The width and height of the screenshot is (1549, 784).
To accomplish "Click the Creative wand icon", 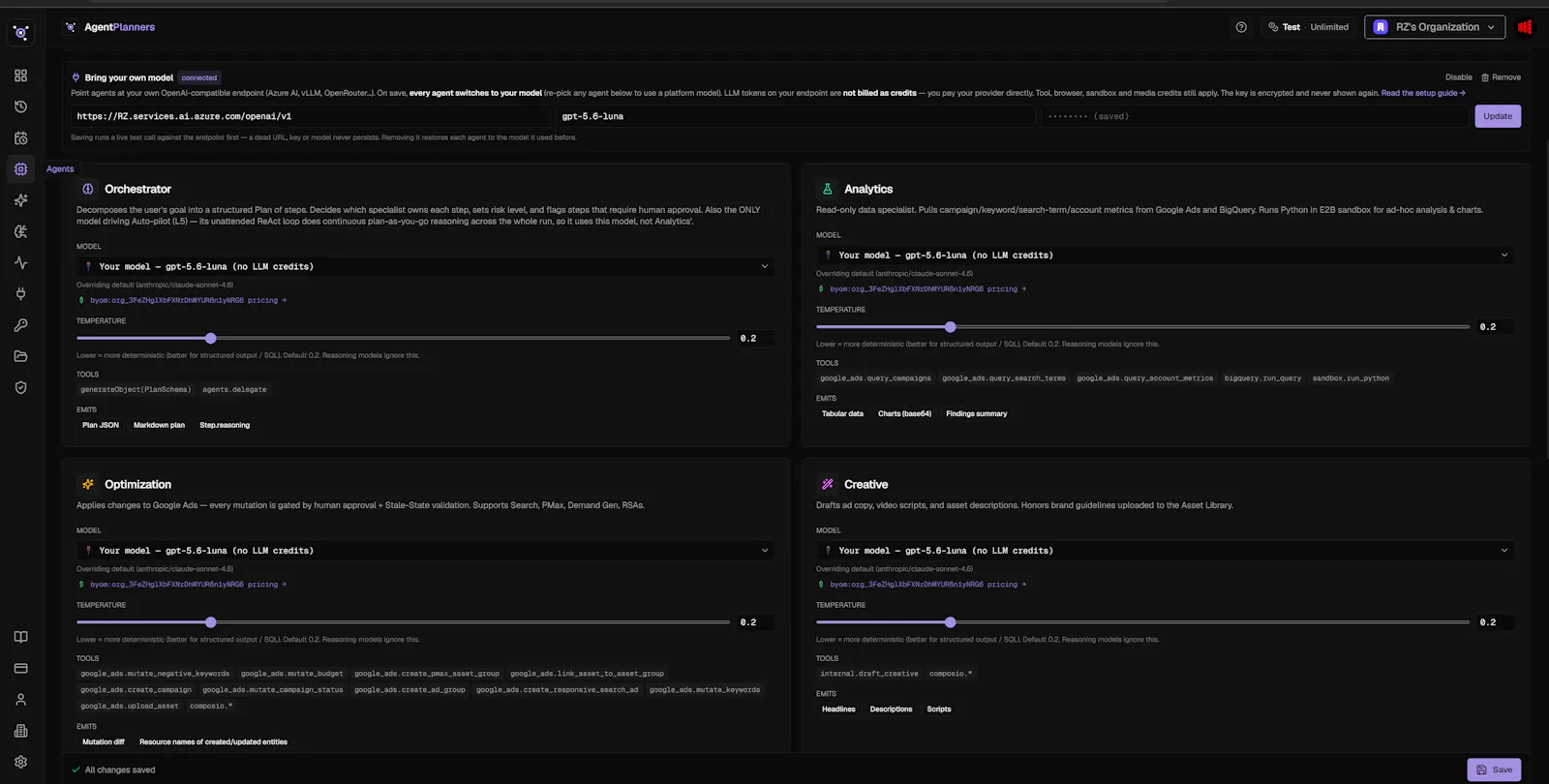I will (827, 484).
